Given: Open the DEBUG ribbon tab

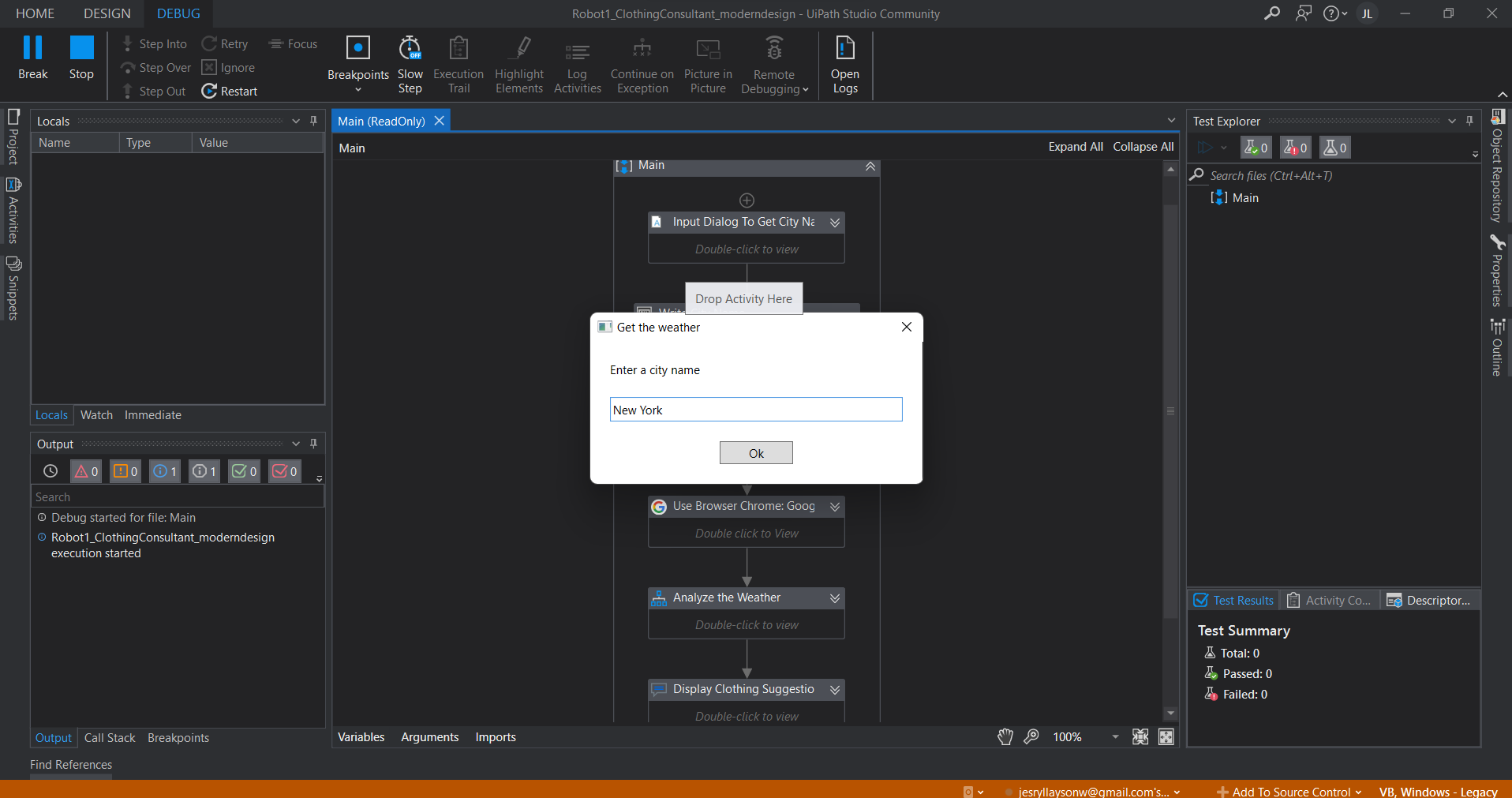Looking at the screenshot, I should point(178,13).
